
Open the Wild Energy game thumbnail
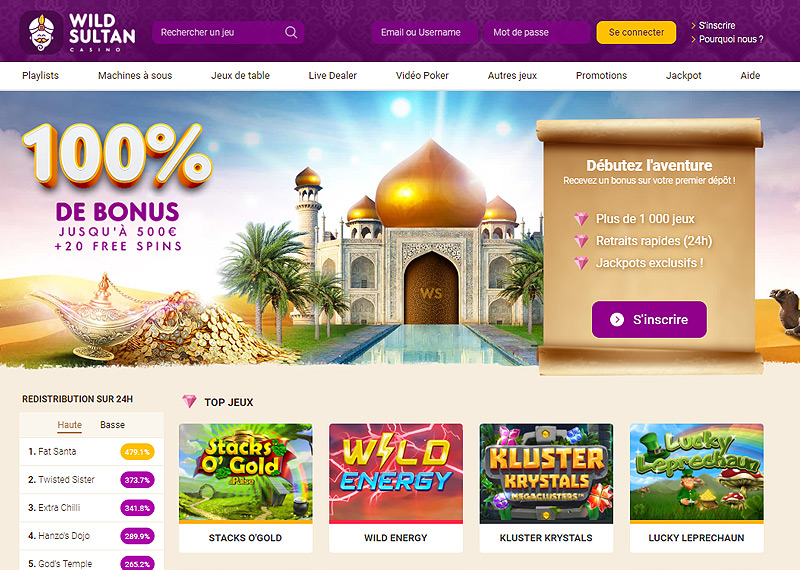point(396,474)
